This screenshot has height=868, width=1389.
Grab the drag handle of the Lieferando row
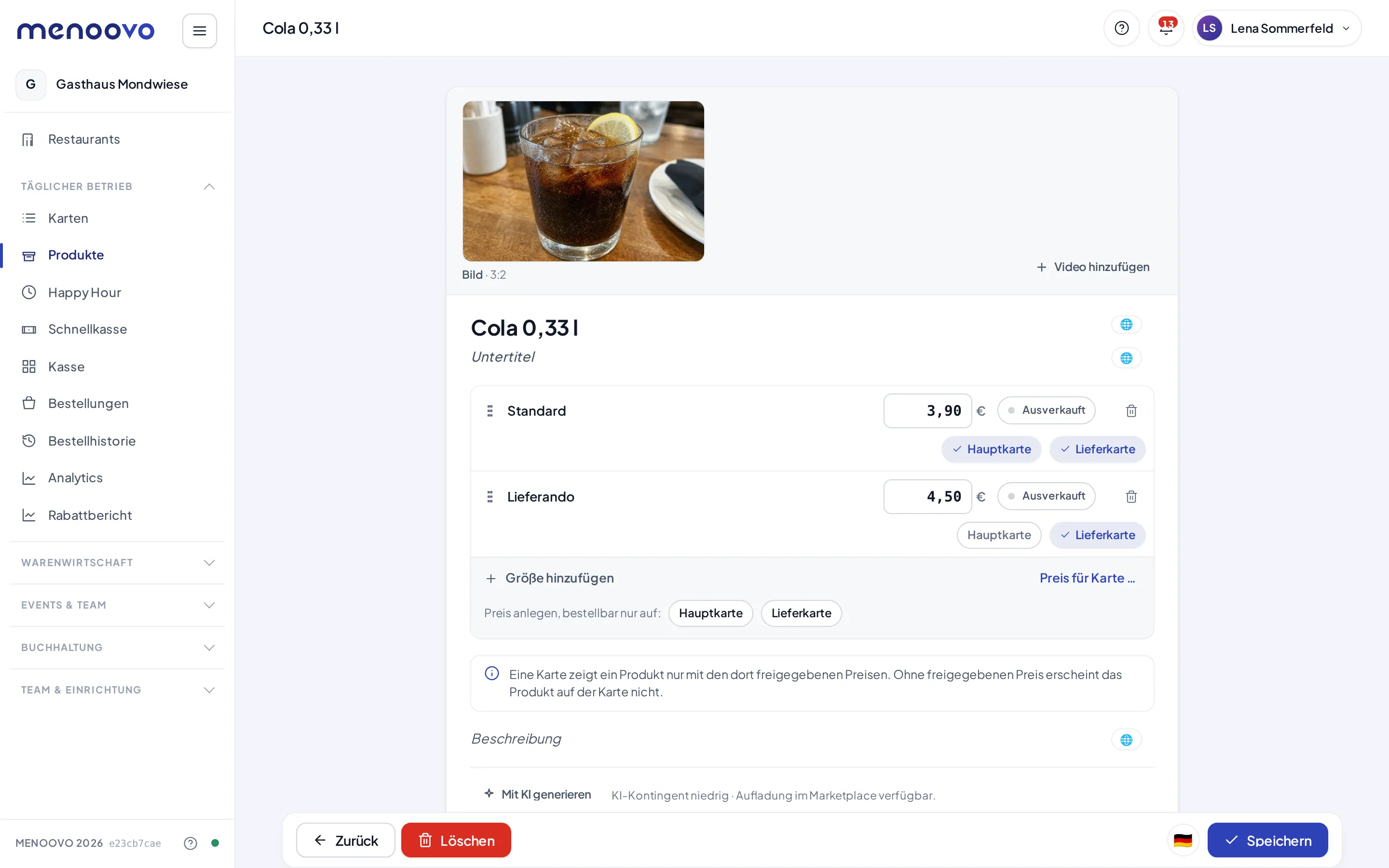(x=490, y=497)
